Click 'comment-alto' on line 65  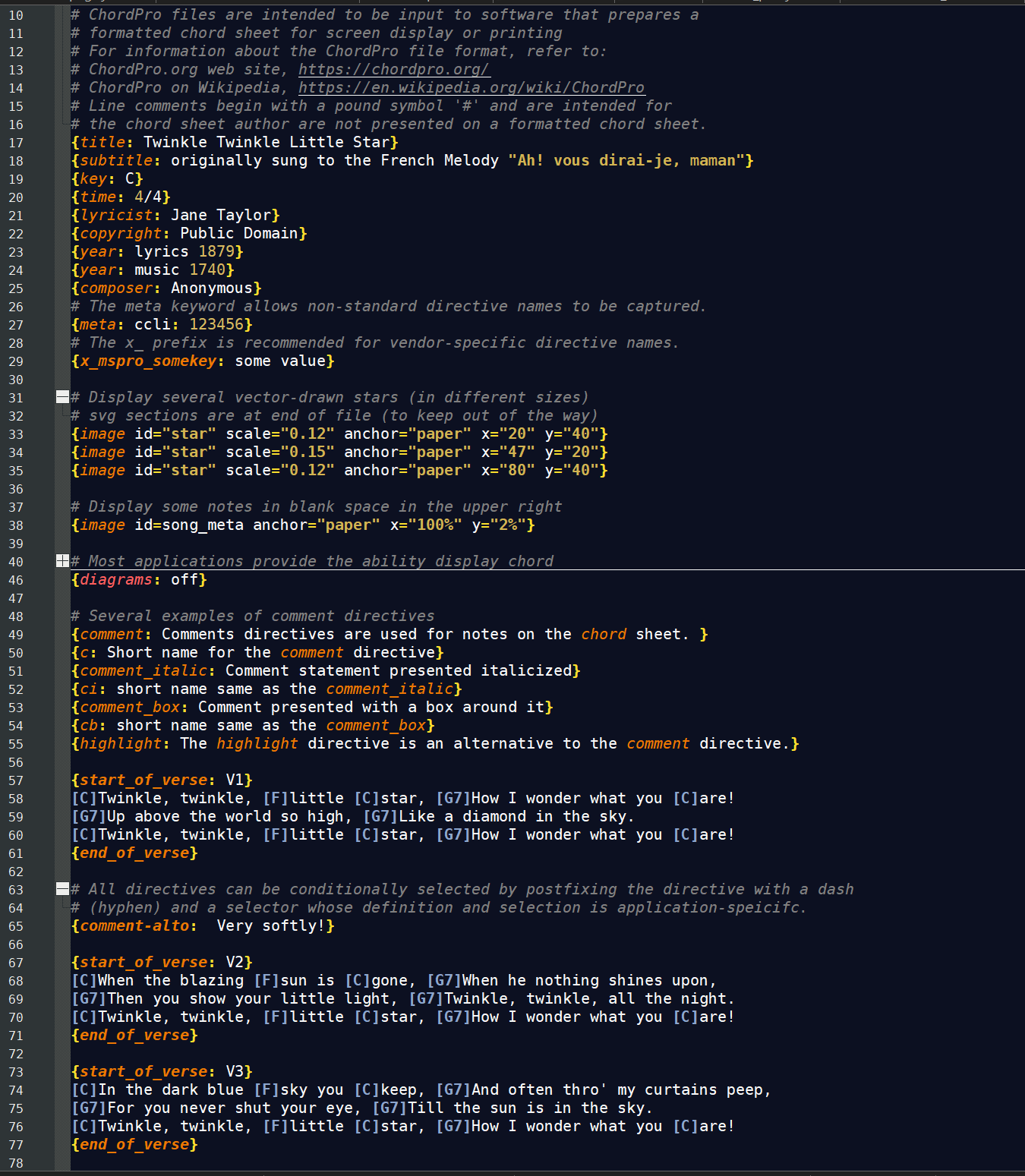click(x=134, y=925)
